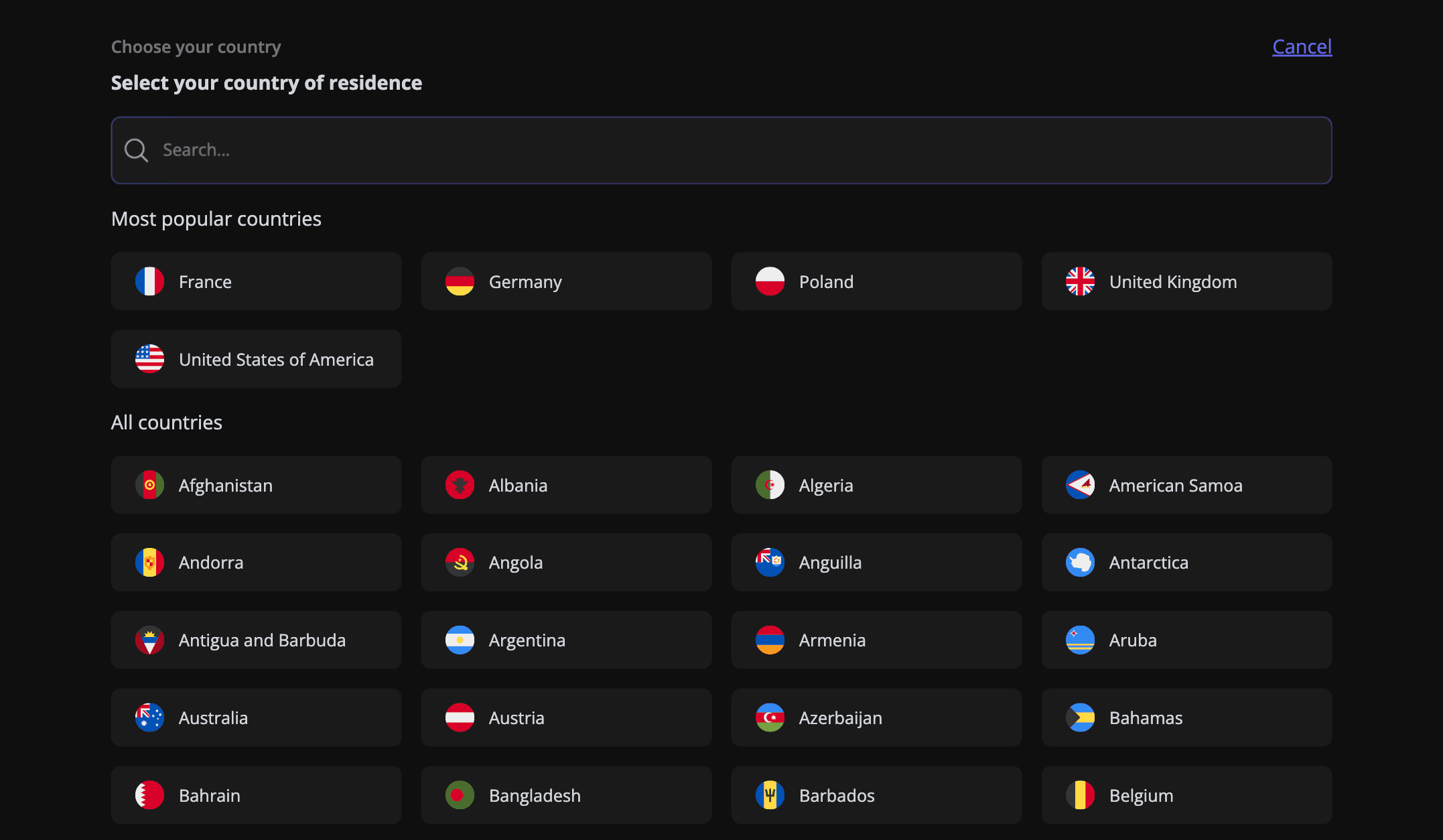1443x840 pixels.
Task: Choose Belgium as your country
Action: click(1186, 795)
